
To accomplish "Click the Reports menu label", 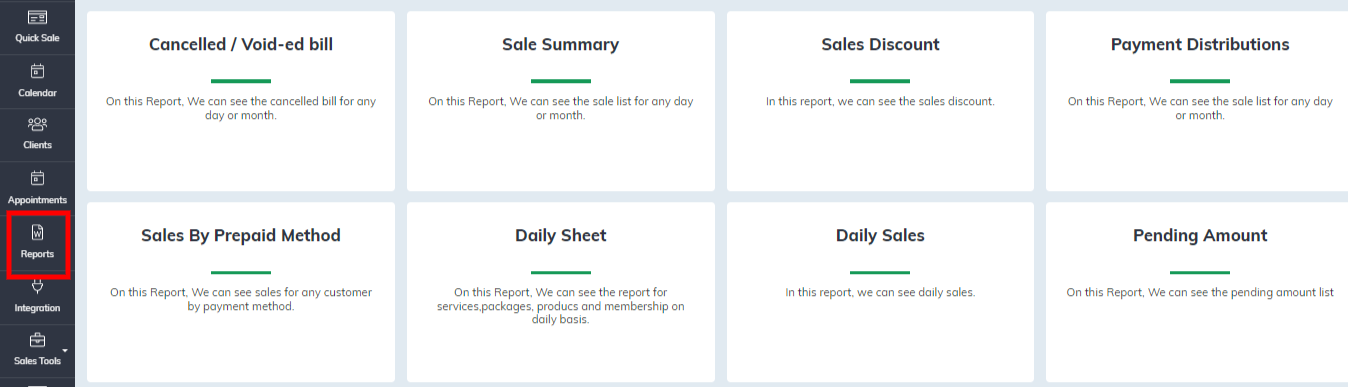I will coord(37,254).
